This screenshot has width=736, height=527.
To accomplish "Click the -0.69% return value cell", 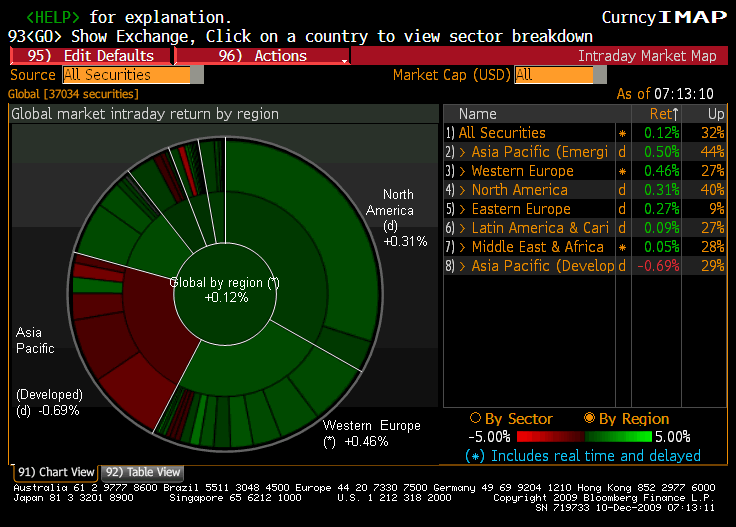I will coord(658,266).
